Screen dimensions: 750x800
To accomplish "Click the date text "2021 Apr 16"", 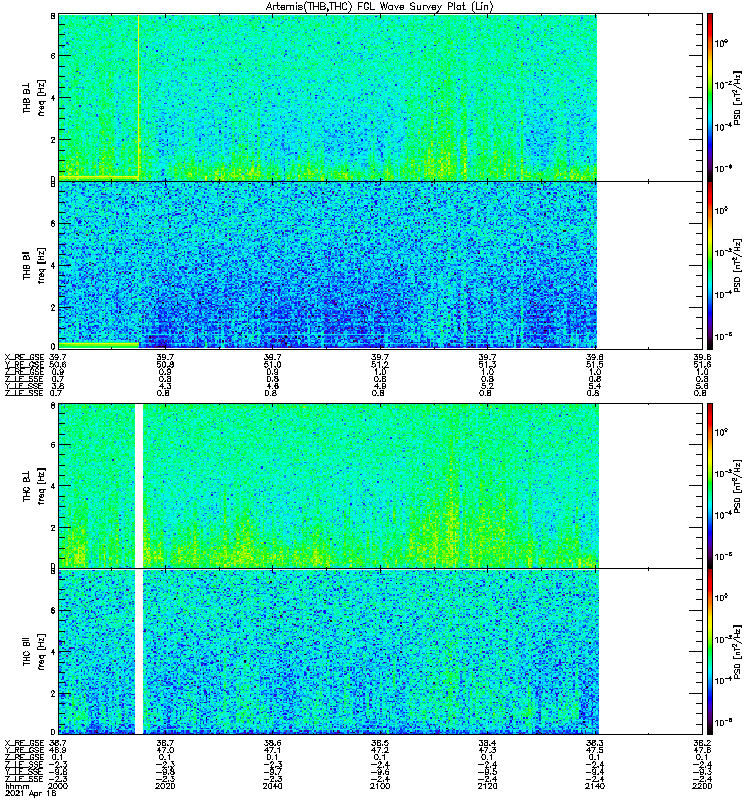I will click(x=31, y=793).
